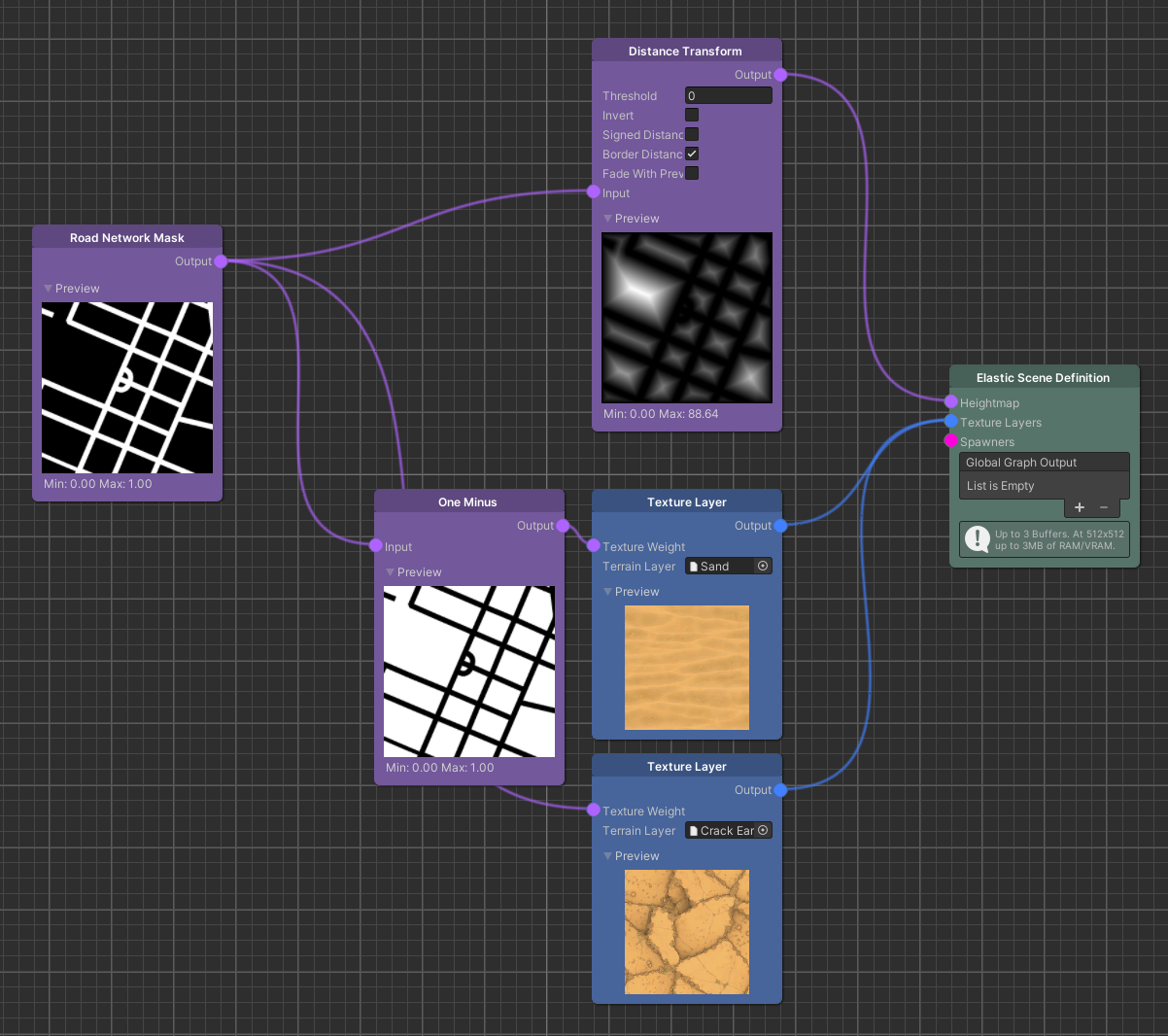Image resolution: width=1168 pixels, height=1036 pixels.
Task: Enable the Invert checkbox
Action: (692, 116)
